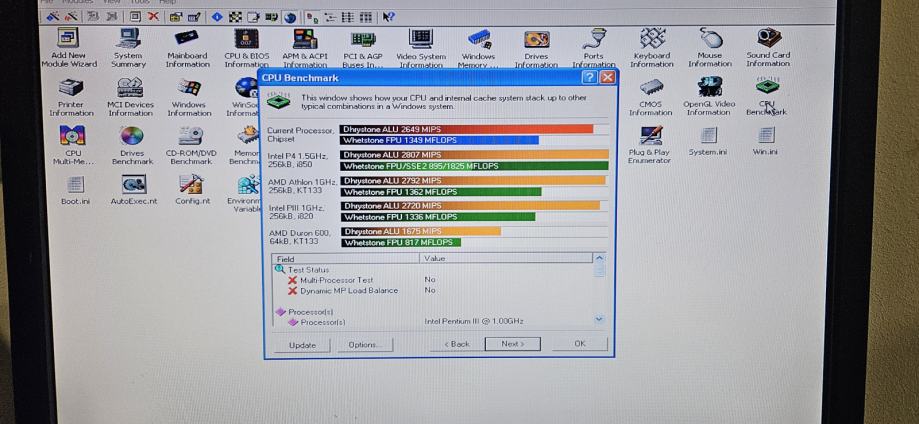
Task: Open the Keyboard Information module
Action: (652, 48)
